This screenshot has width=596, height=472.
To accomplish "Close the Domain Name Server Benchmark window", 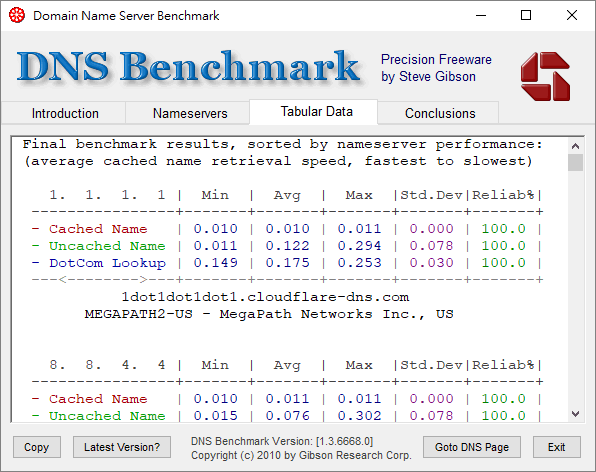I will coord(572,16).
